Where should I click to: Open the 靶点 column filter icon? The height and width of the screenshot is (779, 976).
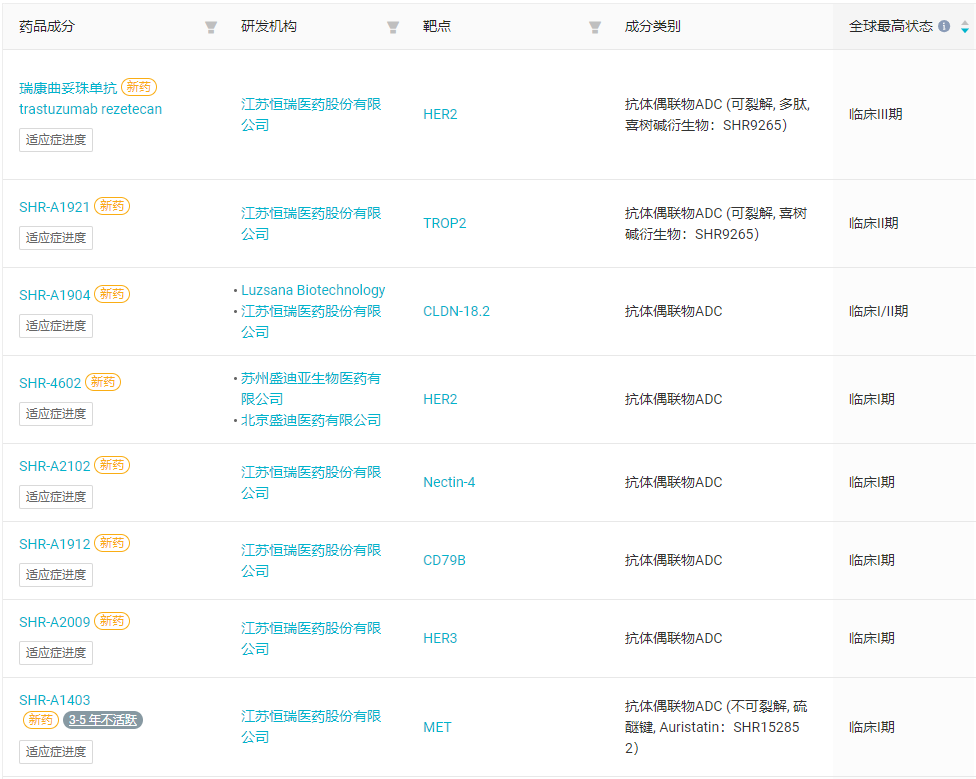pyautogui.click(x=595, y=27)
